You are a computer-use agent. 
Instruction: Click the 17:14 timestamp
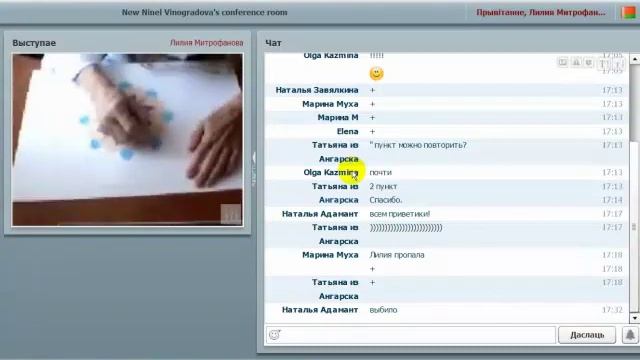point(612,200)
